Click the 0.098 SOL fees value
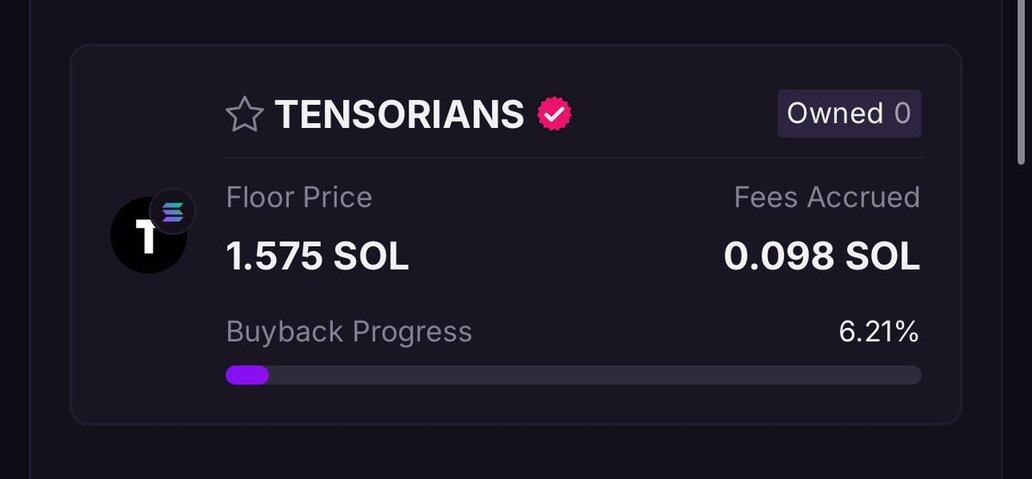Image resolution: width=1032 pixels, height=479 pixels. (821, 257)
